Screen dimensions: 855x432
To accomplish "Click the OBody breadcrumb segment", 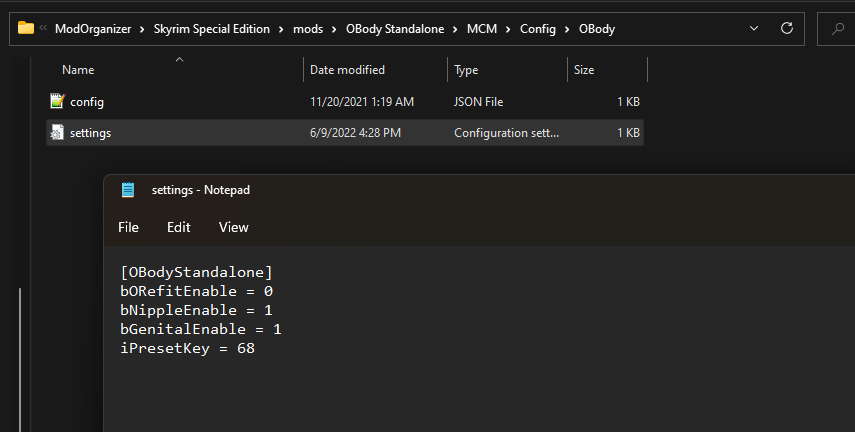I will tap(597, 29).
